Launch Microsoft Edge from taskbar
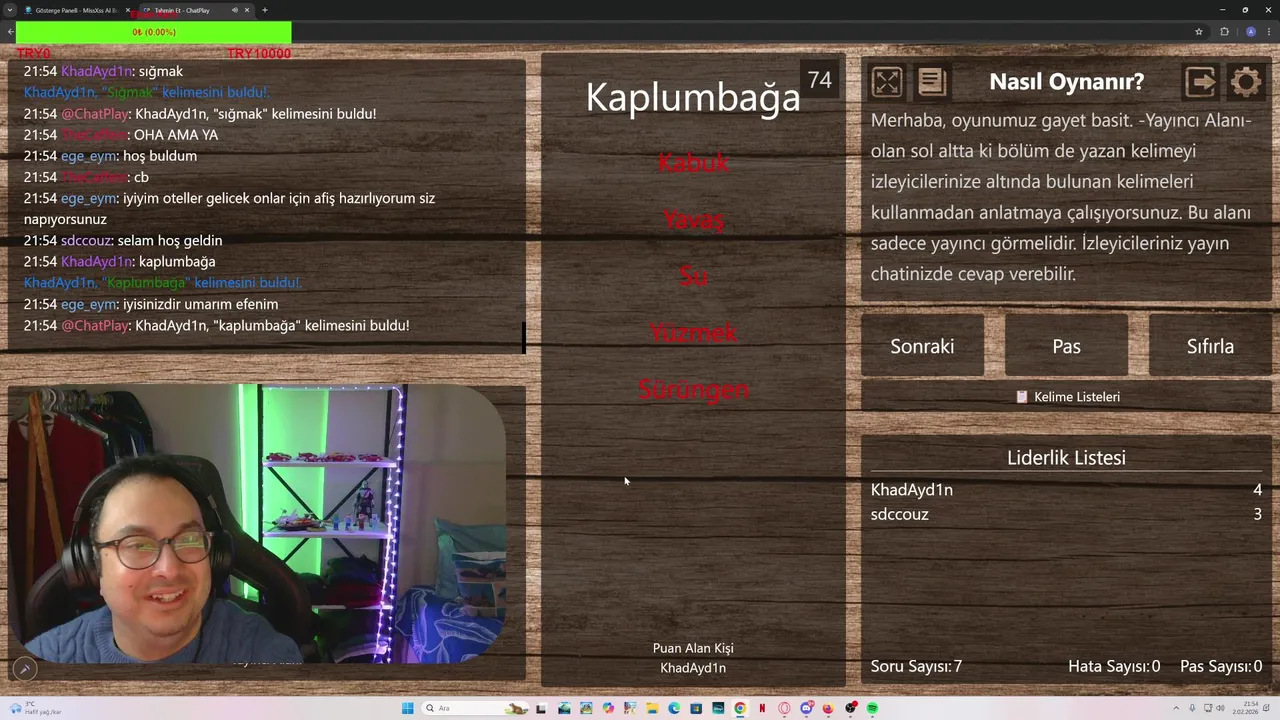The image size is (1280, 720). (674, 708)
